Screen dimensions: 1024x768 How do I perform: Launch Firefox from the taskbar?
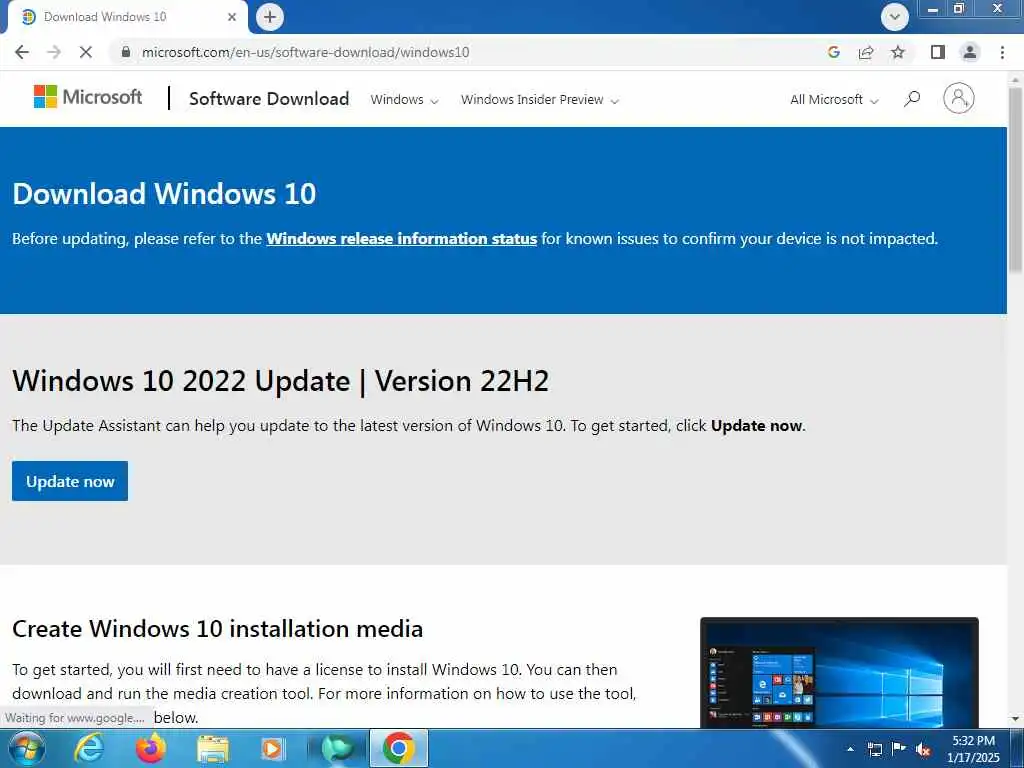pyautogui.click(x=151, y=748)
